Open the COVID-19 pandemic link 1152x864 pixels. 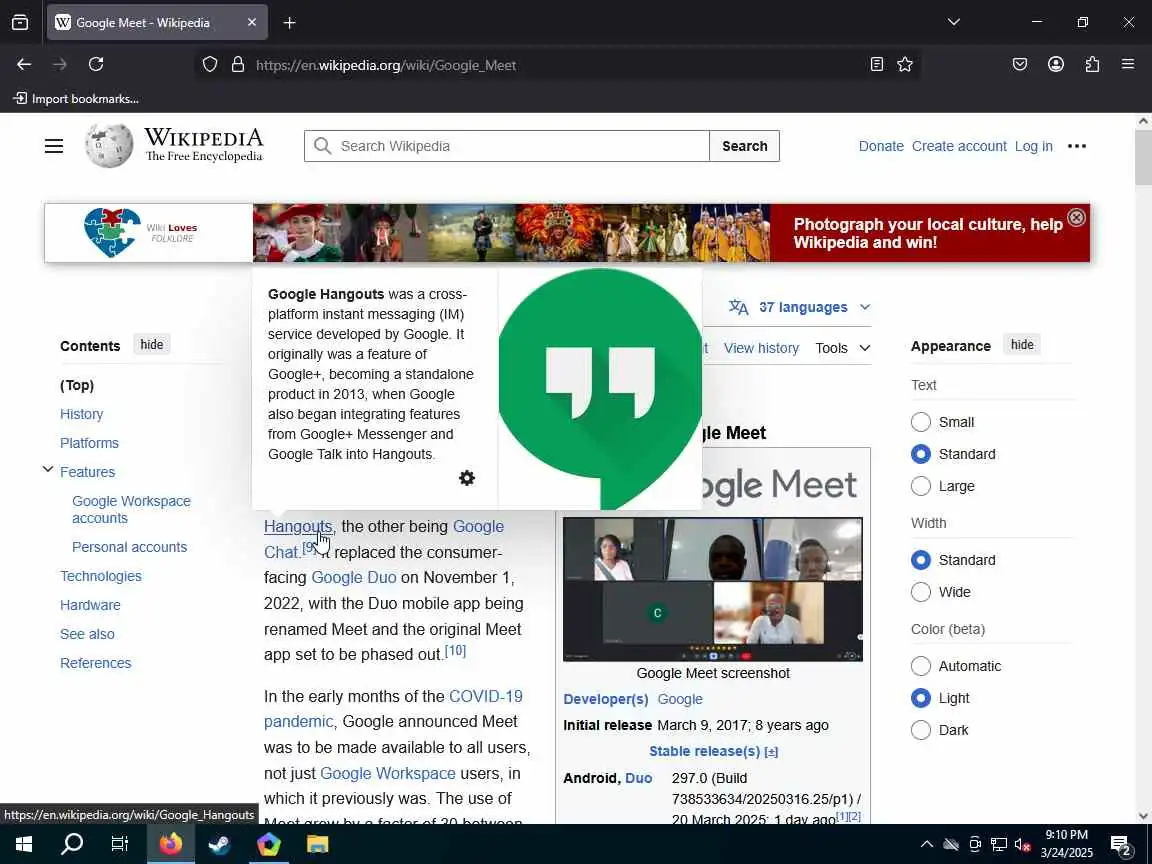486,696
